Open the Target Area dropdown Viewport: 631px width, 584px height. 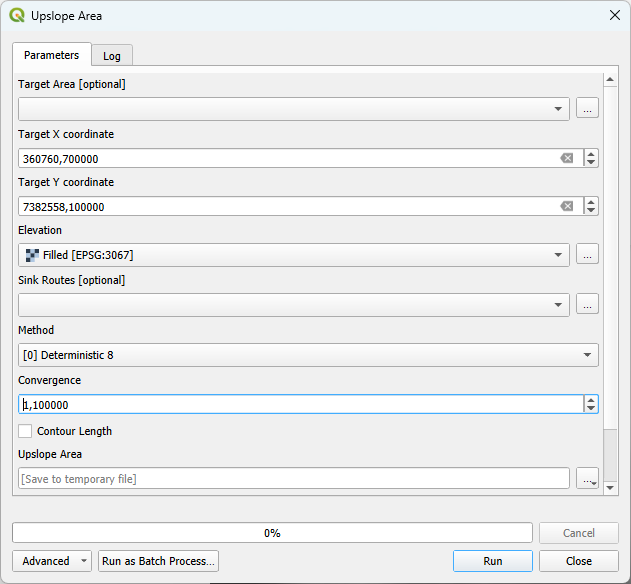pos(293,109)
